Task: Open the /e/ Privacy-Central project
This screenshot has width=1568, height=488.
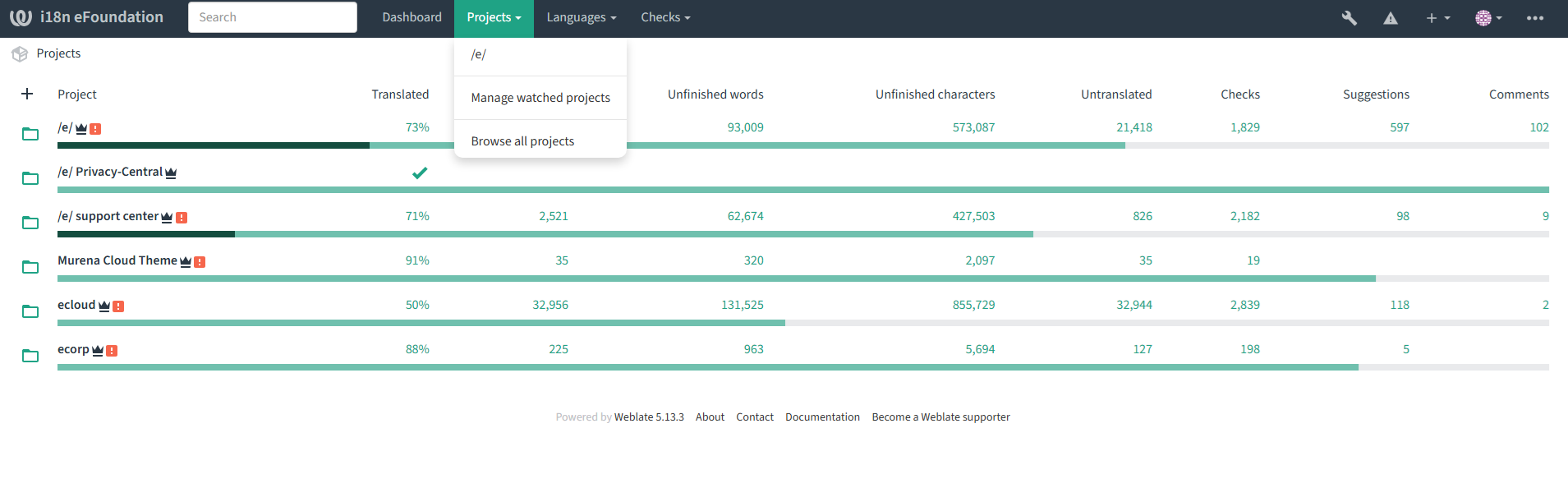Action: pos(110,172)
